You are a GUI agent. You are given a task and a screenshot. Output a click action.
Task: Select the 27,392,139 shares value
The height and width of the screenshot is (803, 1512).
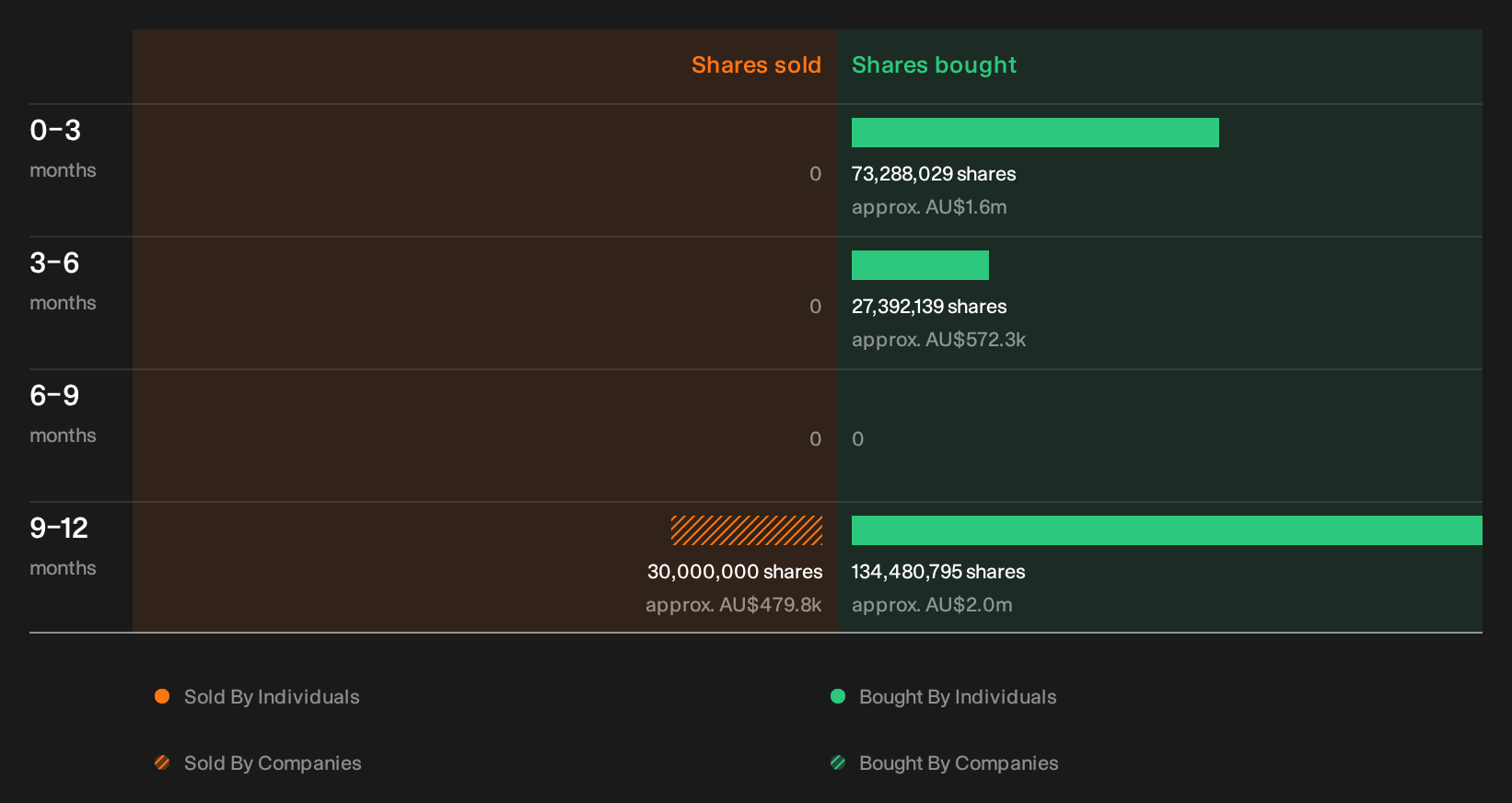929,307
